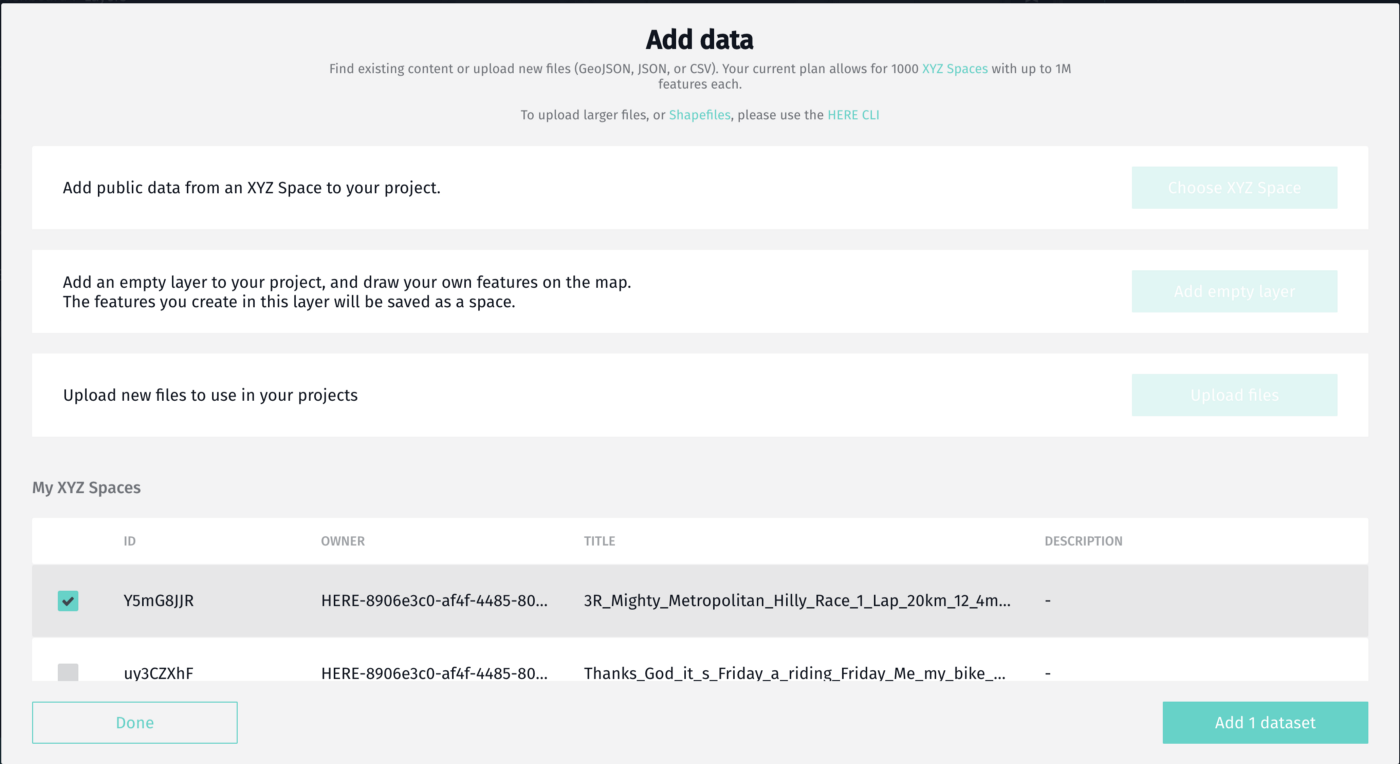Image resolution: width=1400 pixels, height=764 pixels.
Task: Open the XYZ Spaces link
Action: (955, 69)
